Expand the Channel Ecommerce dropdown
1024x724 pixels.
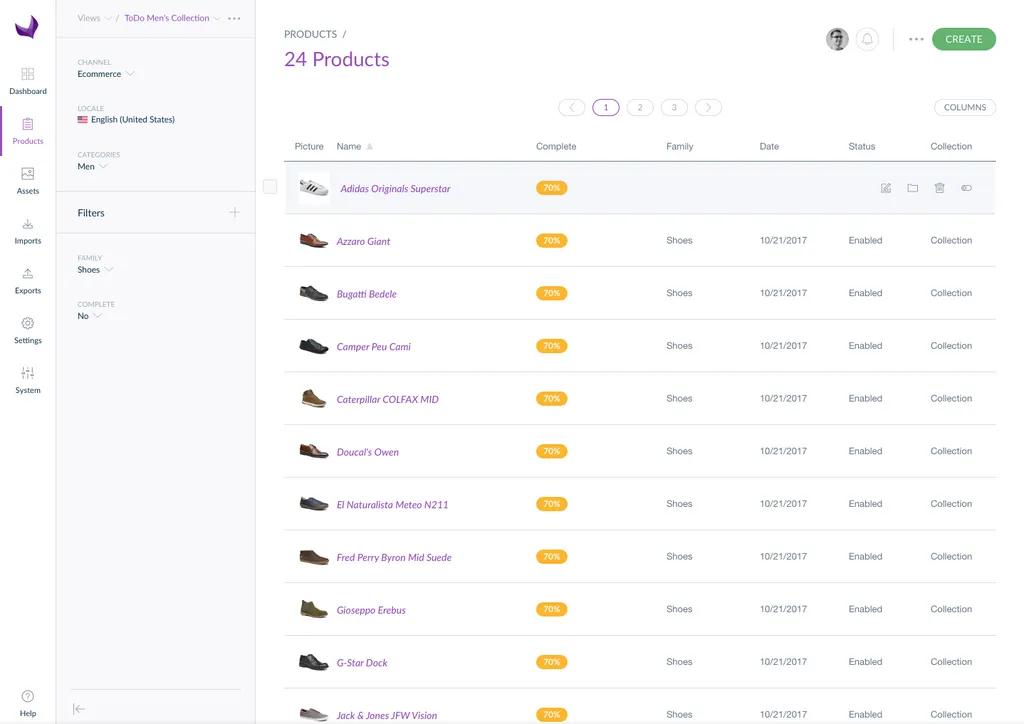(x=106, y=74)
